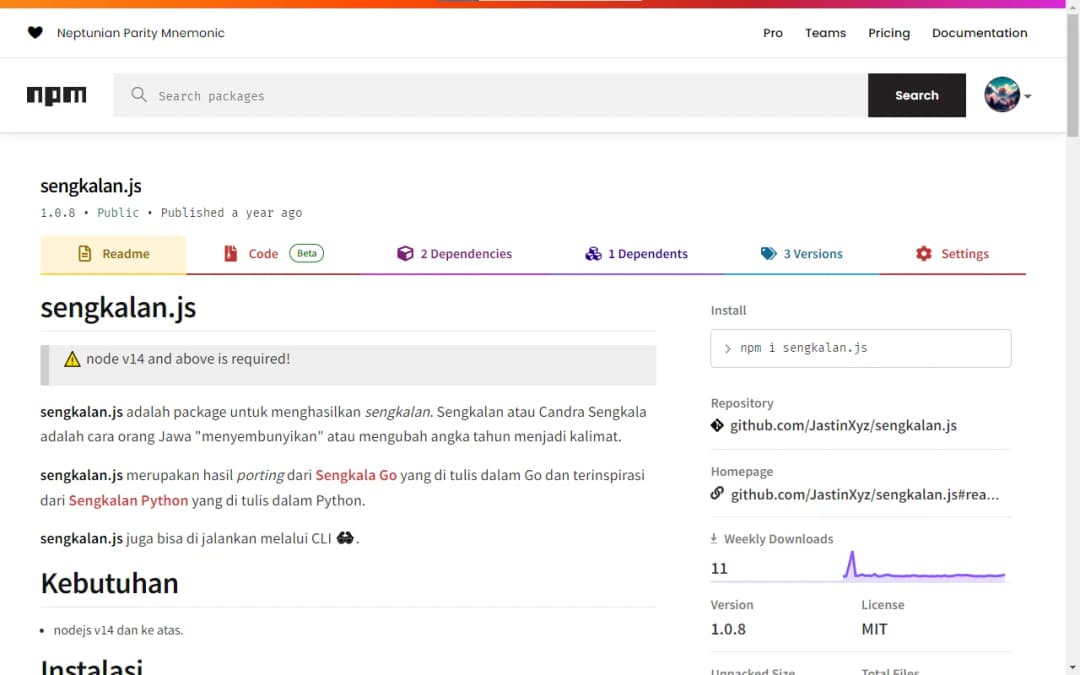This screenshot has height=675, width=1080.
Task: Open the Documentation page
Action: coord(979,32)
